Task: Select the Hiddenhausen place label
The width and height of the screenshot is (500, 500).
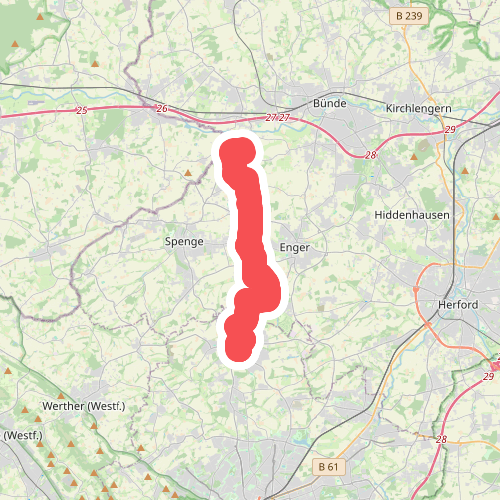Action: click(412, 215)
